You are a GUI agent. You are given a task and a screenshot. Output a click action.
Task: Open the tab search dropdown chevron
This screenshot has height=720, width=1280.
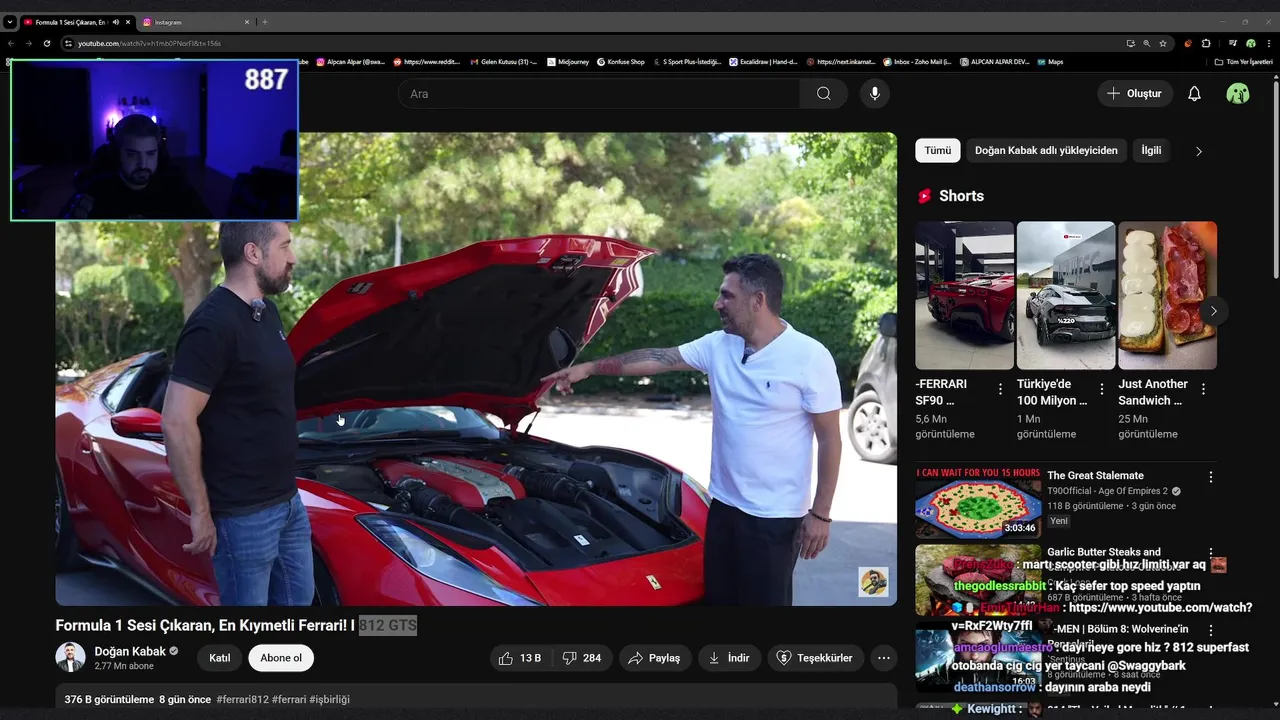point(9,22)
